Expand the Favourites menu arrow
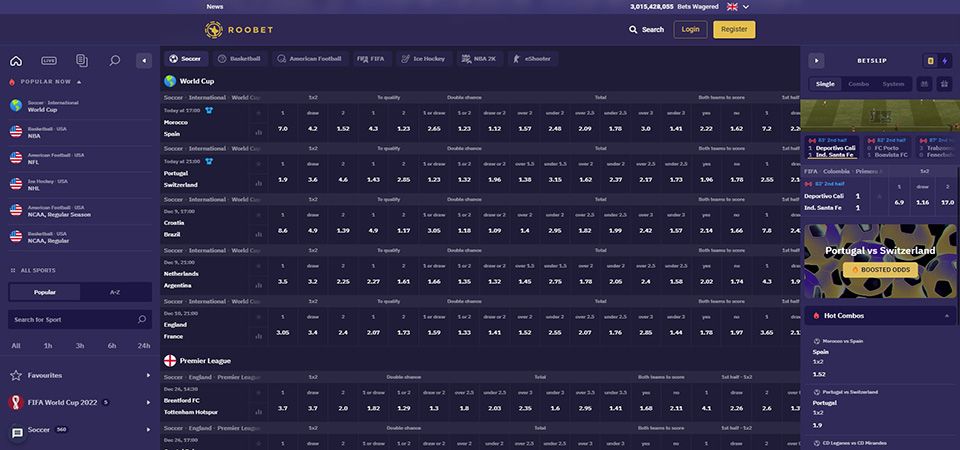 click(x=148, y=375)
